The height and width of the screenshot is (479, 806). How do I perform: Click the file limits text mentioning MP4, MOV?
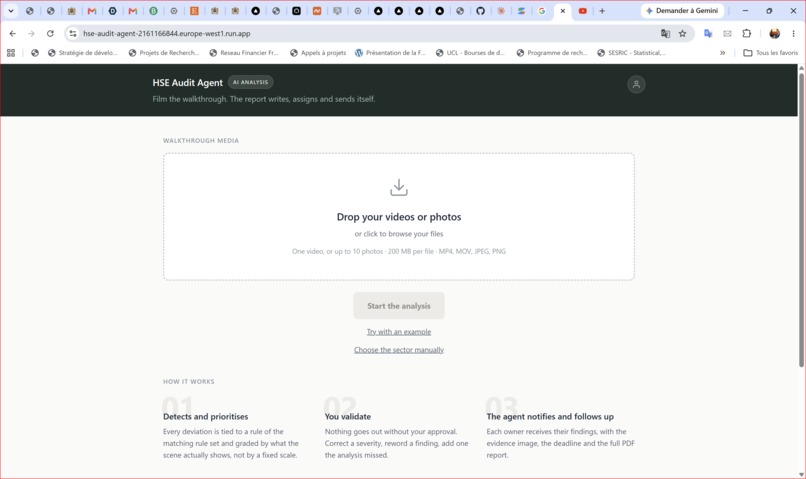[x=398, y=251]
